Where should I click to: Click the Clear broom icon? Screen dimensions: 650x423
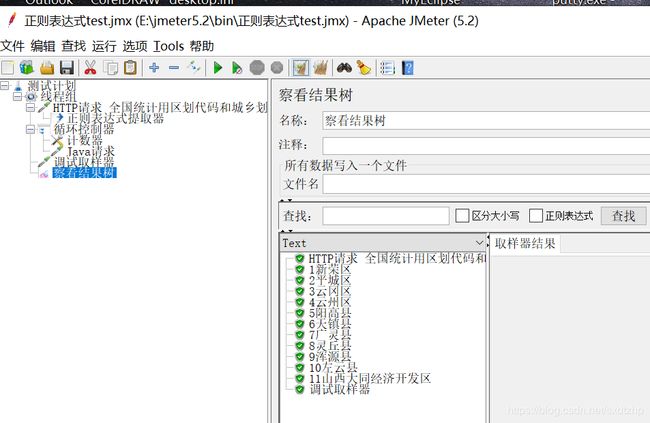pos(301,68)
